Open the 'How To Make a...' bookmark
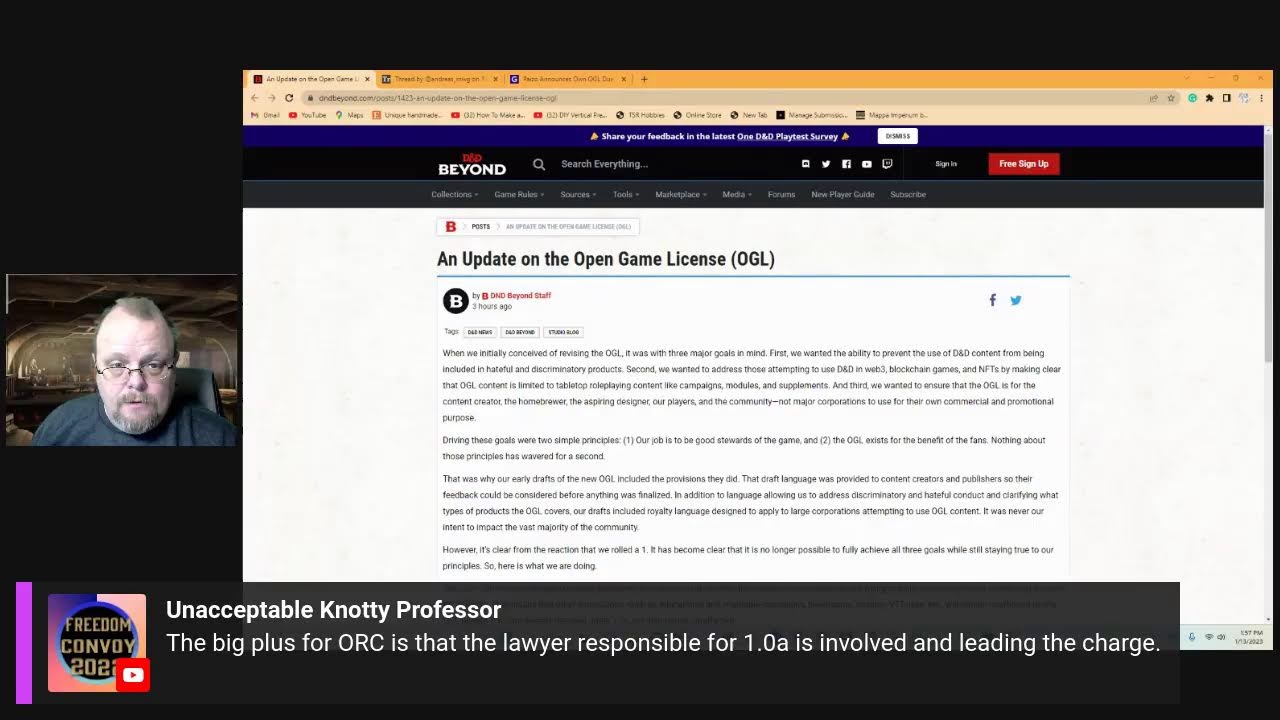The image size is (1280, 720). click(x=488, y=115)
